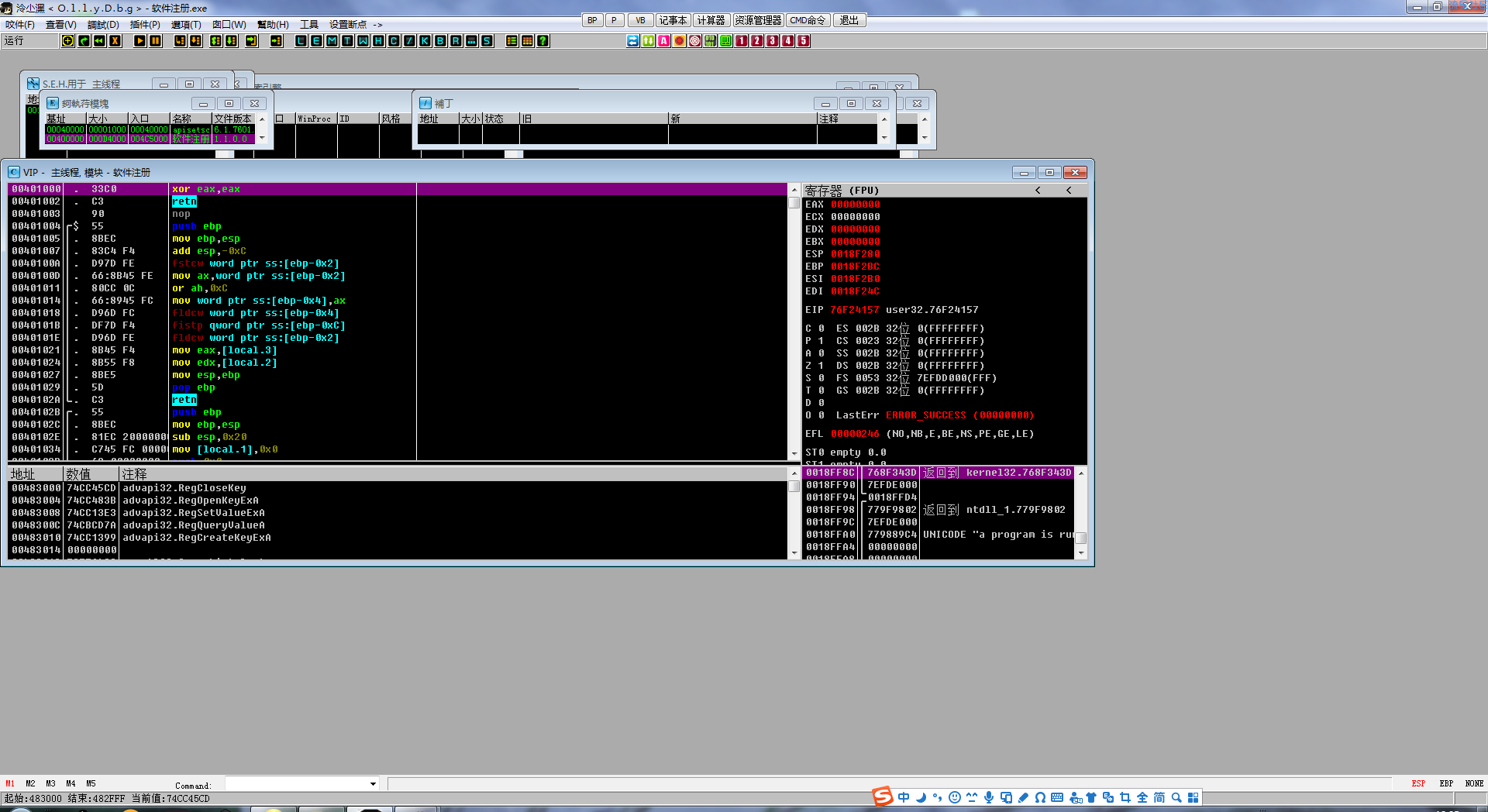Click the blue swap-arrows plugin icon
This screenshot has width=1488, height=812.
pos(632,41)
